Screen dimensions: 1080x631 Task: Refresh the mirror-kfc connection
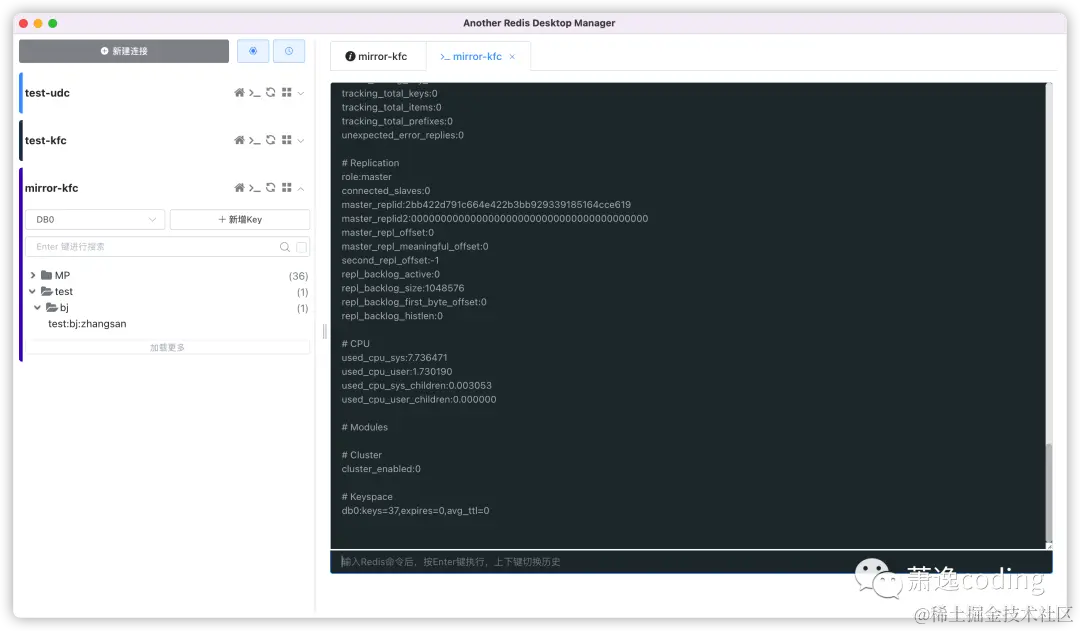tap(271, 187)
